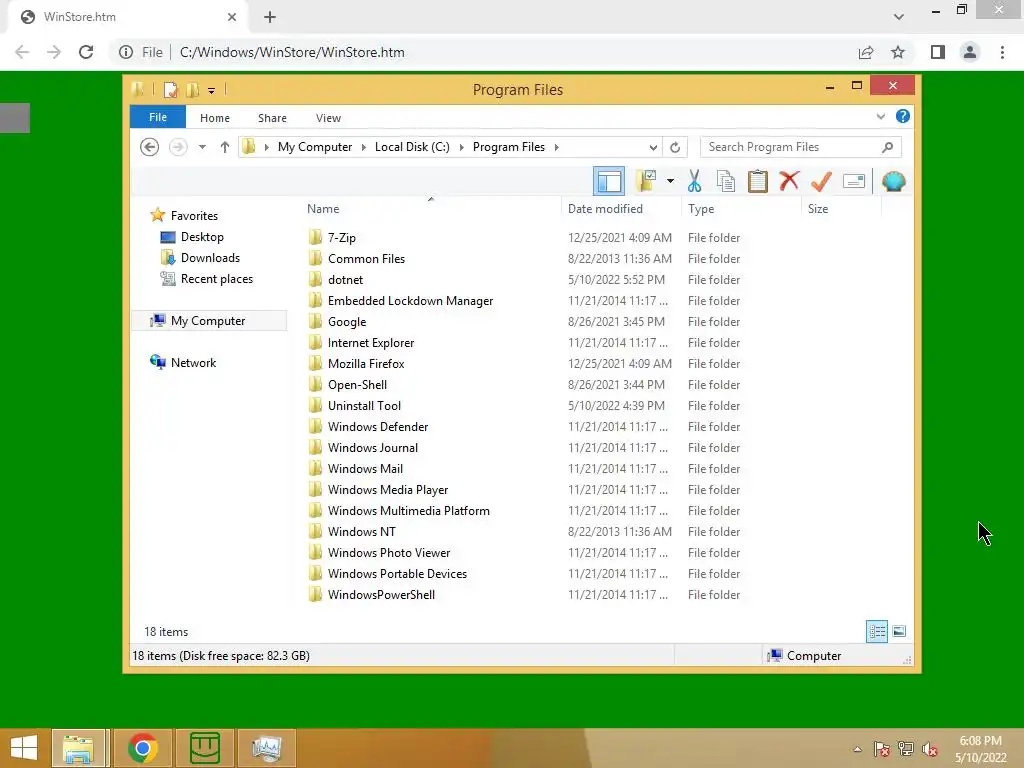Open the Share ribbon tab

pyautogui.click(x=272, y=118)
